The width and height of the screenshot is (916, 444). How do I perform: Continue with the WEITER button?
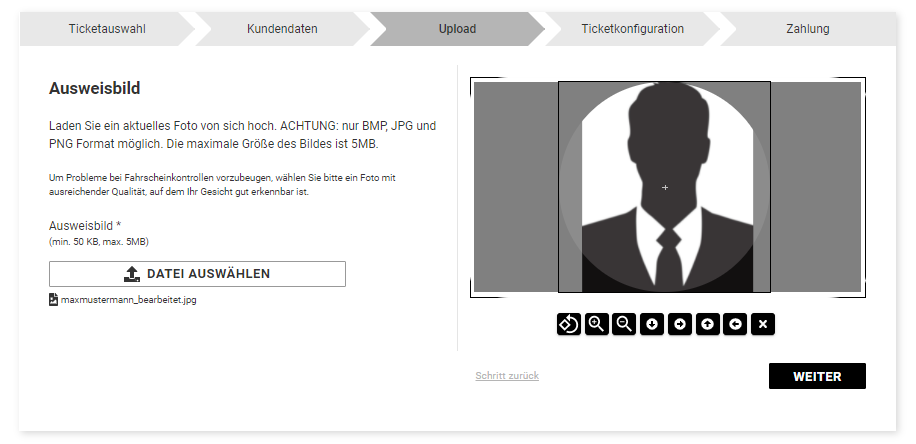coord(817,376)
